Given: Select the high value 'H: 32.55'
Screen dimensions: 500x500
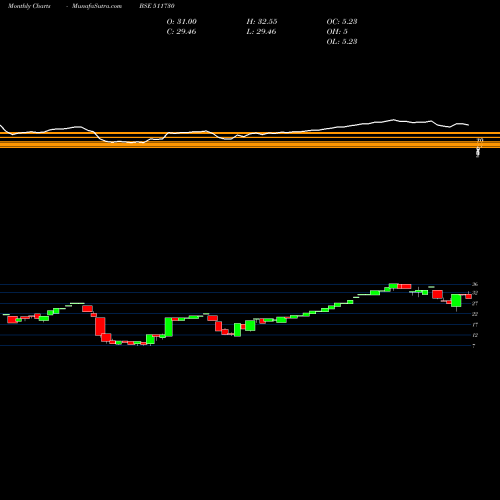Looking at the screenshot, I should pos(262,22).
